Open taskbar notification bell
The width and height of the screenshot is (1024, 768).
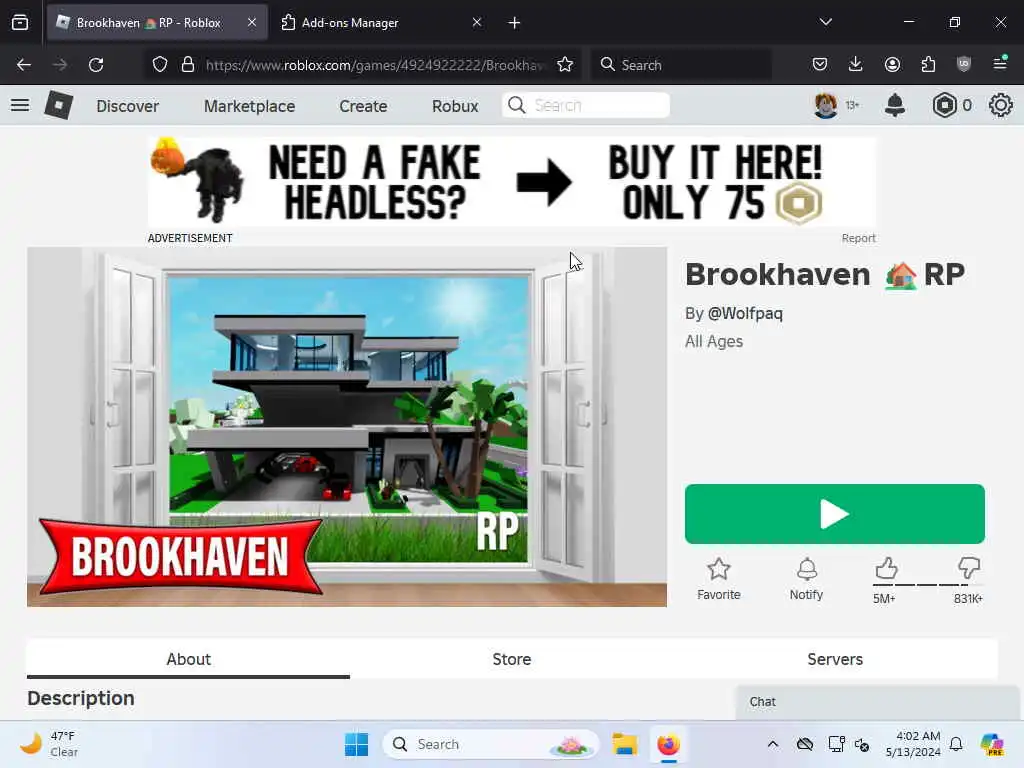pos(956,744)
